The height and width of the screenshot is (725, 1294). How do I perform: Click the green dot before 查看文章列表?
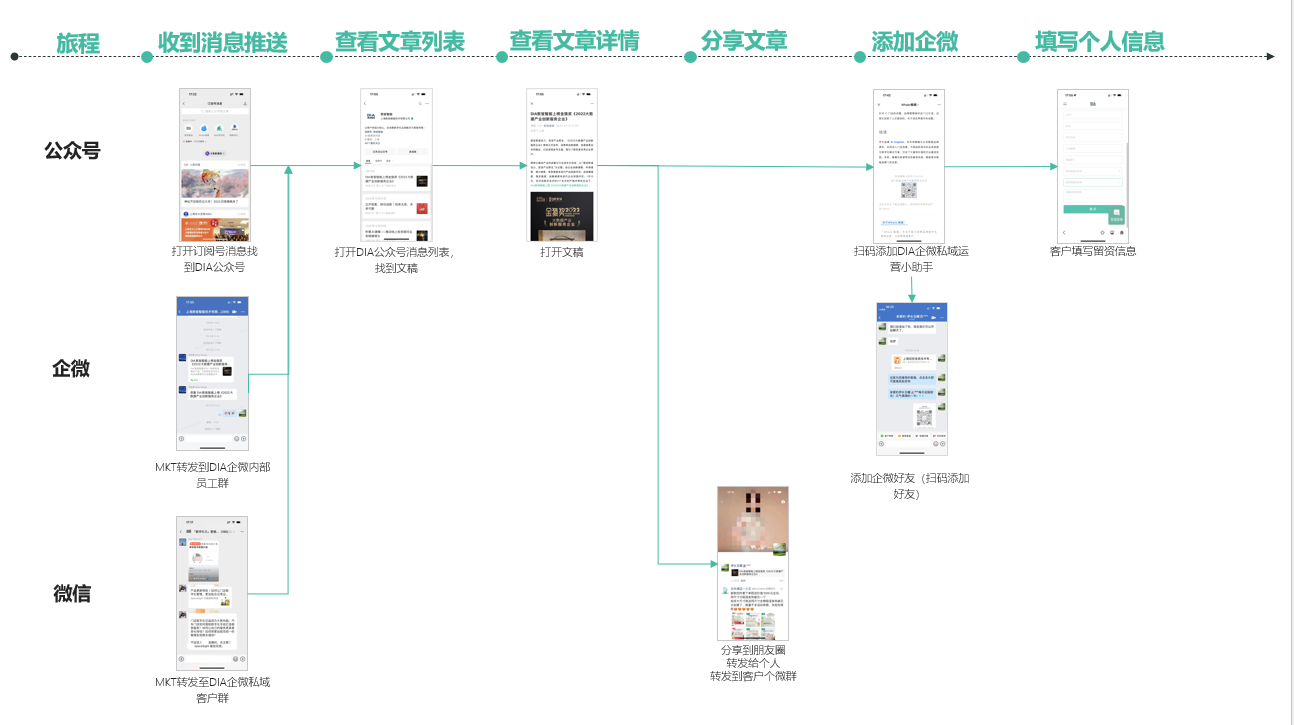(x=325, y=57)
